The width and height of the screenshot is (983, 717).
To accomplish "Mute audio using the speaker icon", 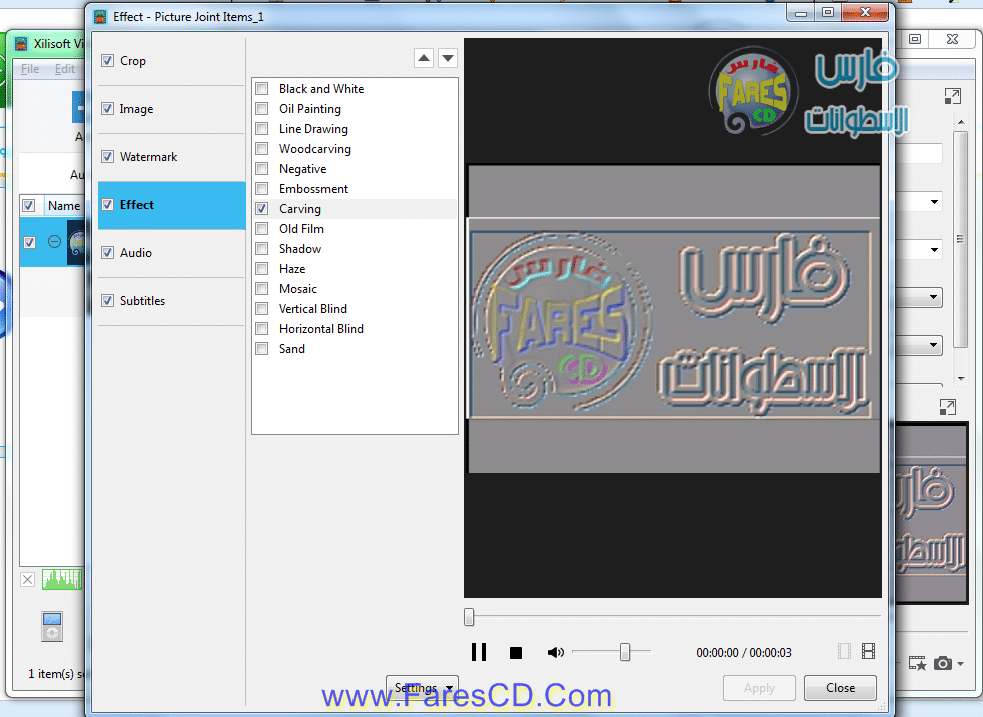I will tap(555, 653).
